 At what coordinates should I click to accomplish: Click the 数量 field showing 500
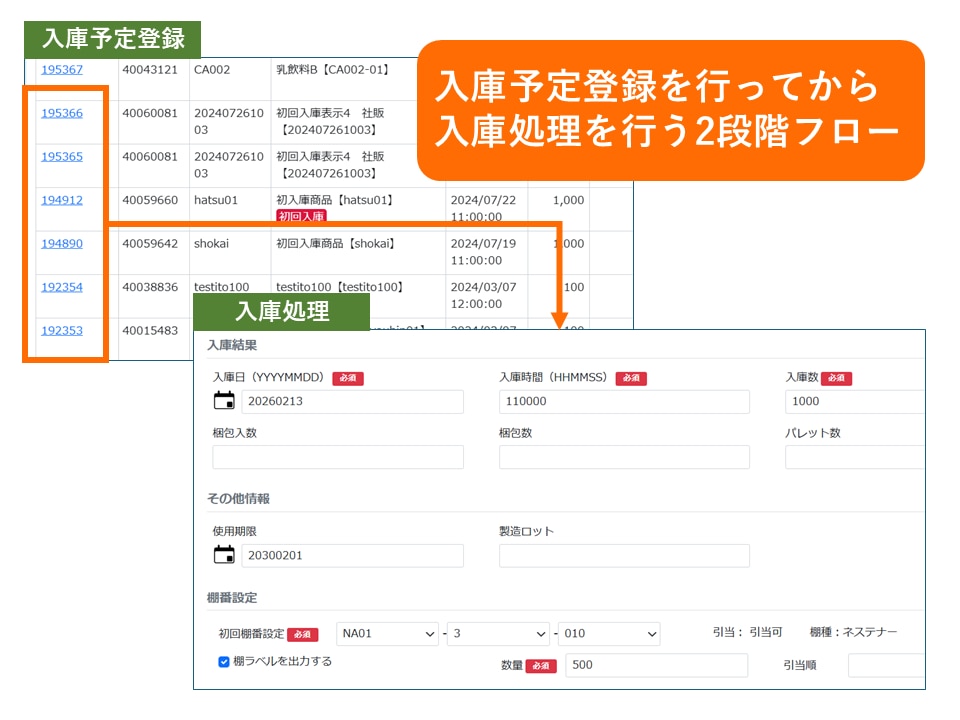tap(655, 666)
